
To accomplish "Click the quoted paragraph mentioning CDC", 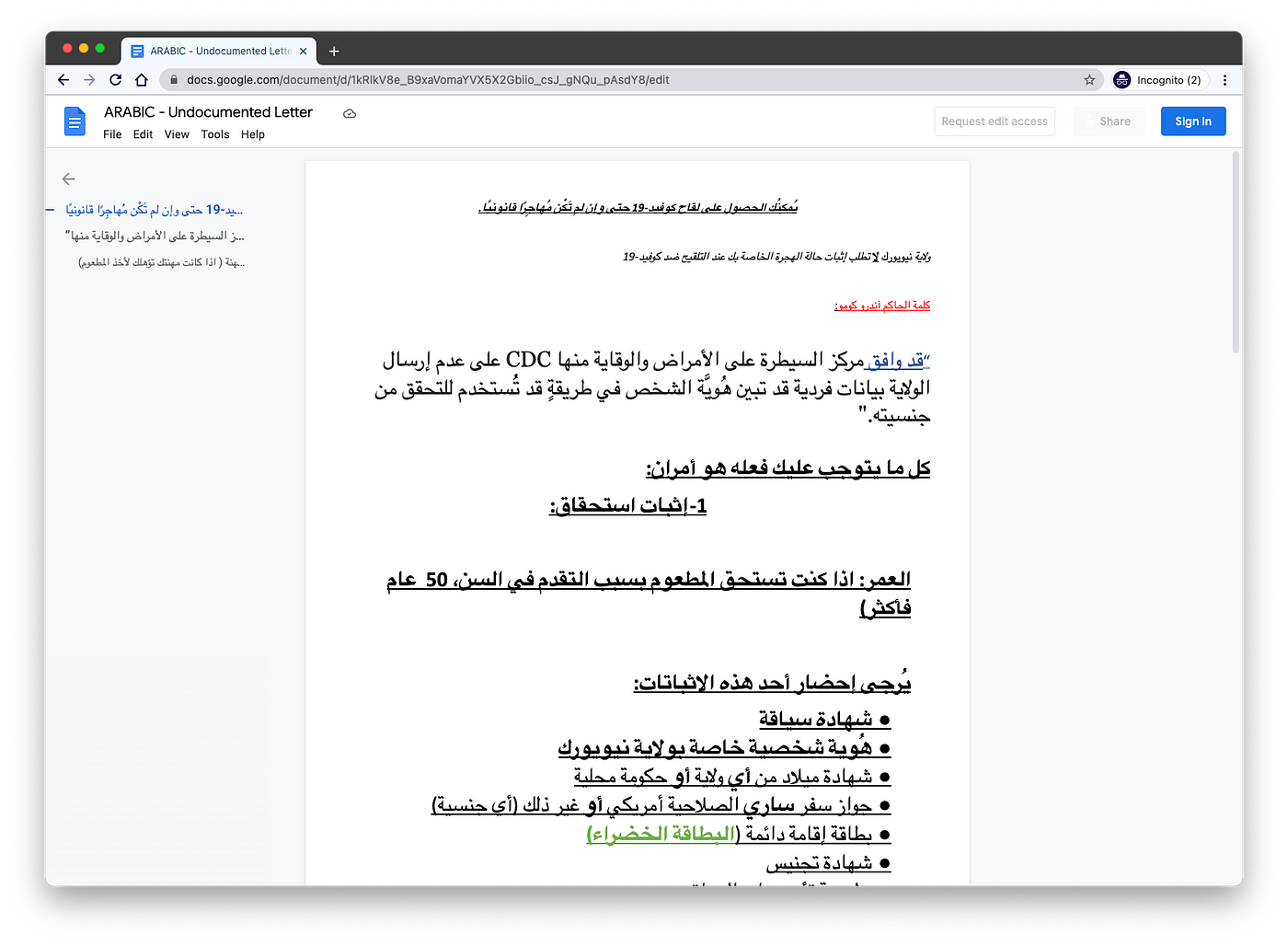I will (652, 387).
